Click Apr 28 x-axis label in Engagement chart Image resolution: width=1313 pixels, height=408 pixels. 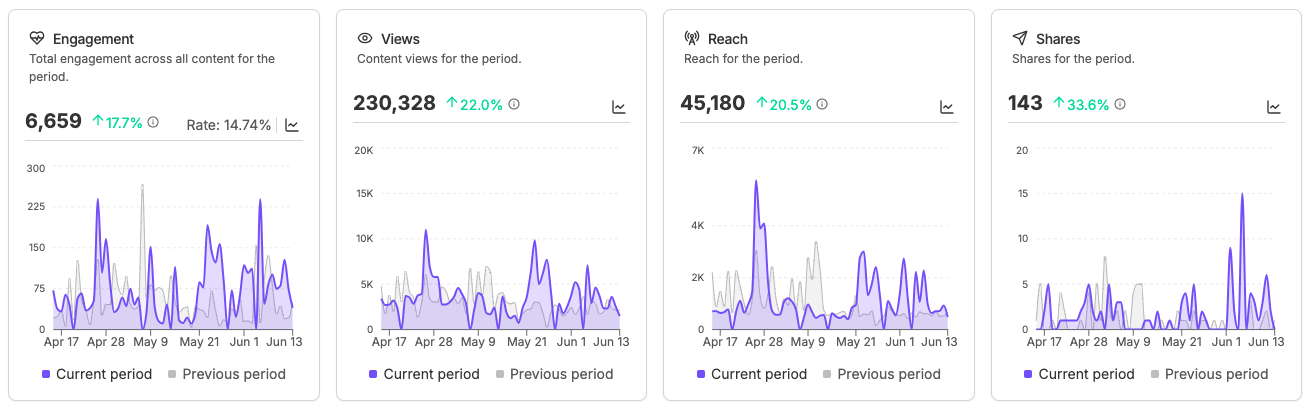click(105, 341)
